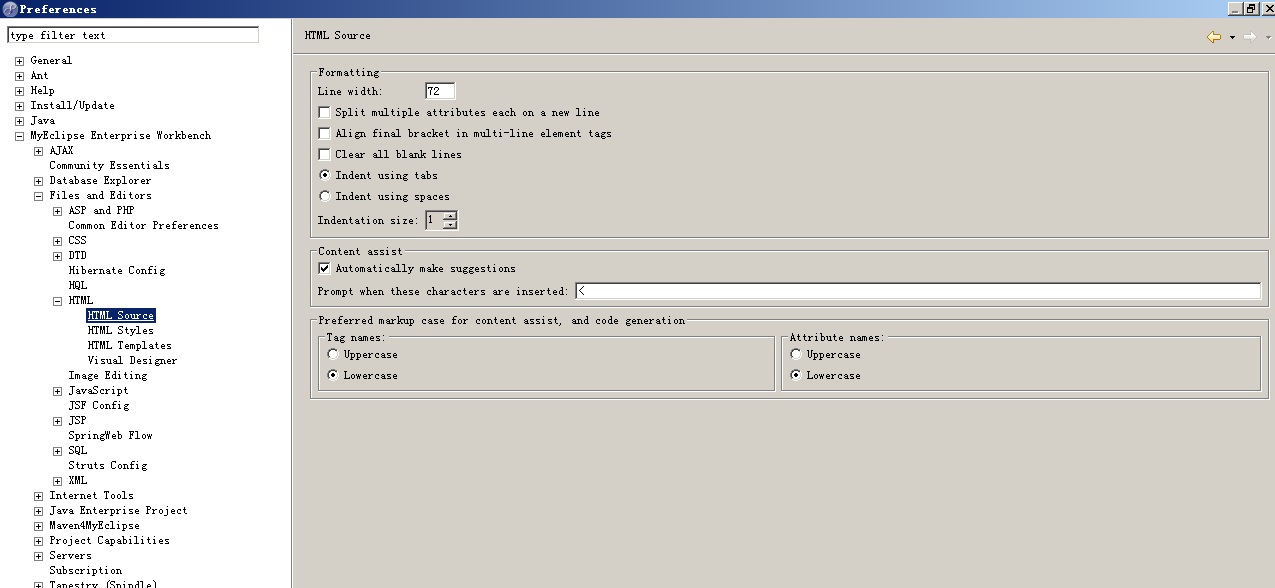
Task: Decrease indentation size with down spinner
Action: [450, 225]
